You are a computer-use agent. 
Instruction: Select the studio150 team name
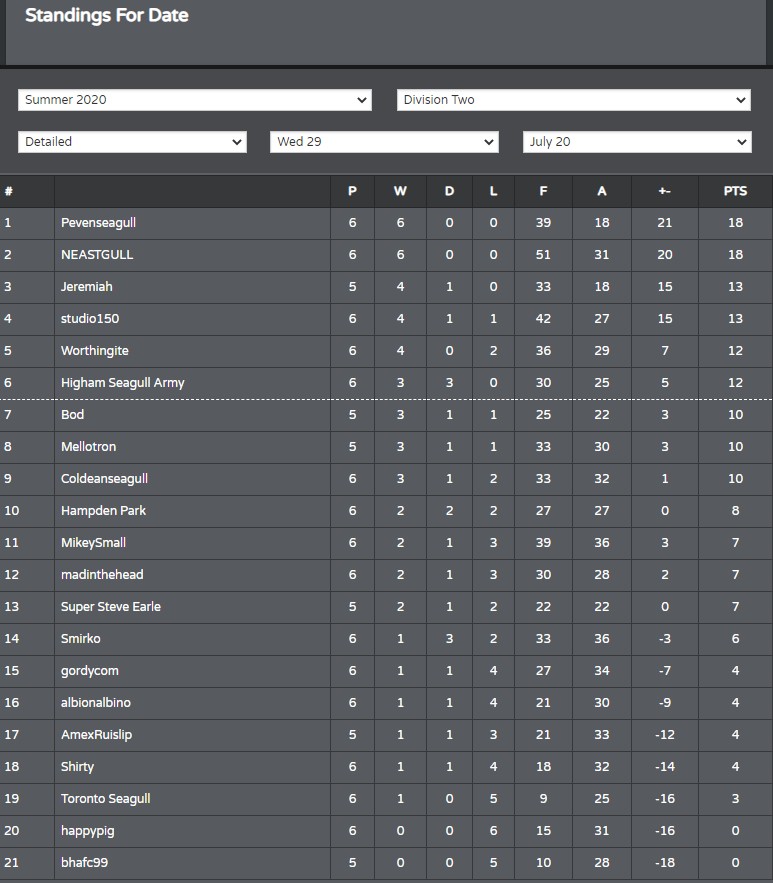[90, 319]
